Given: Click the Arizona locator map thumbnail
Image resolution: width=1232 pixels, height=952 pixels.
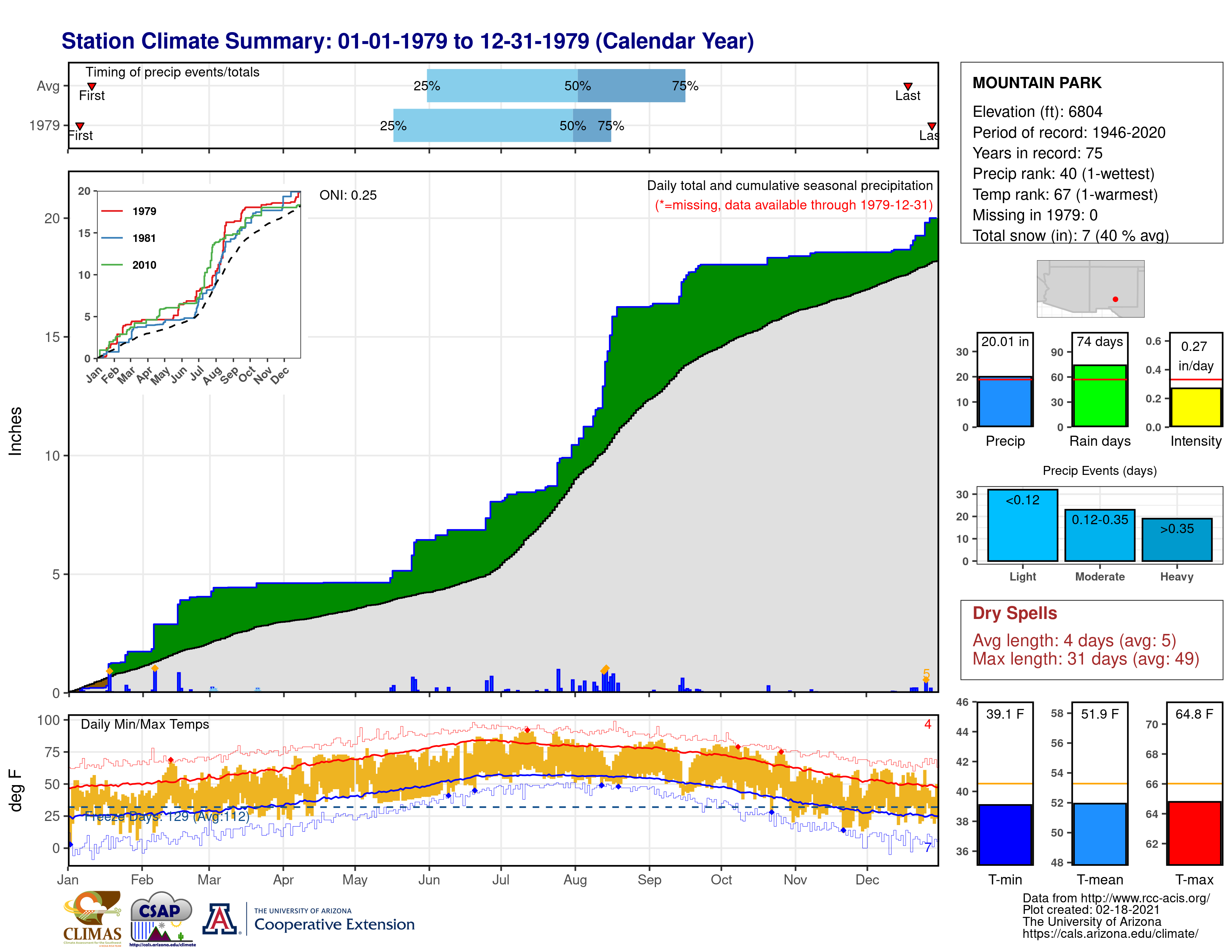Looking at the screenshot, I should (1091, 289).
